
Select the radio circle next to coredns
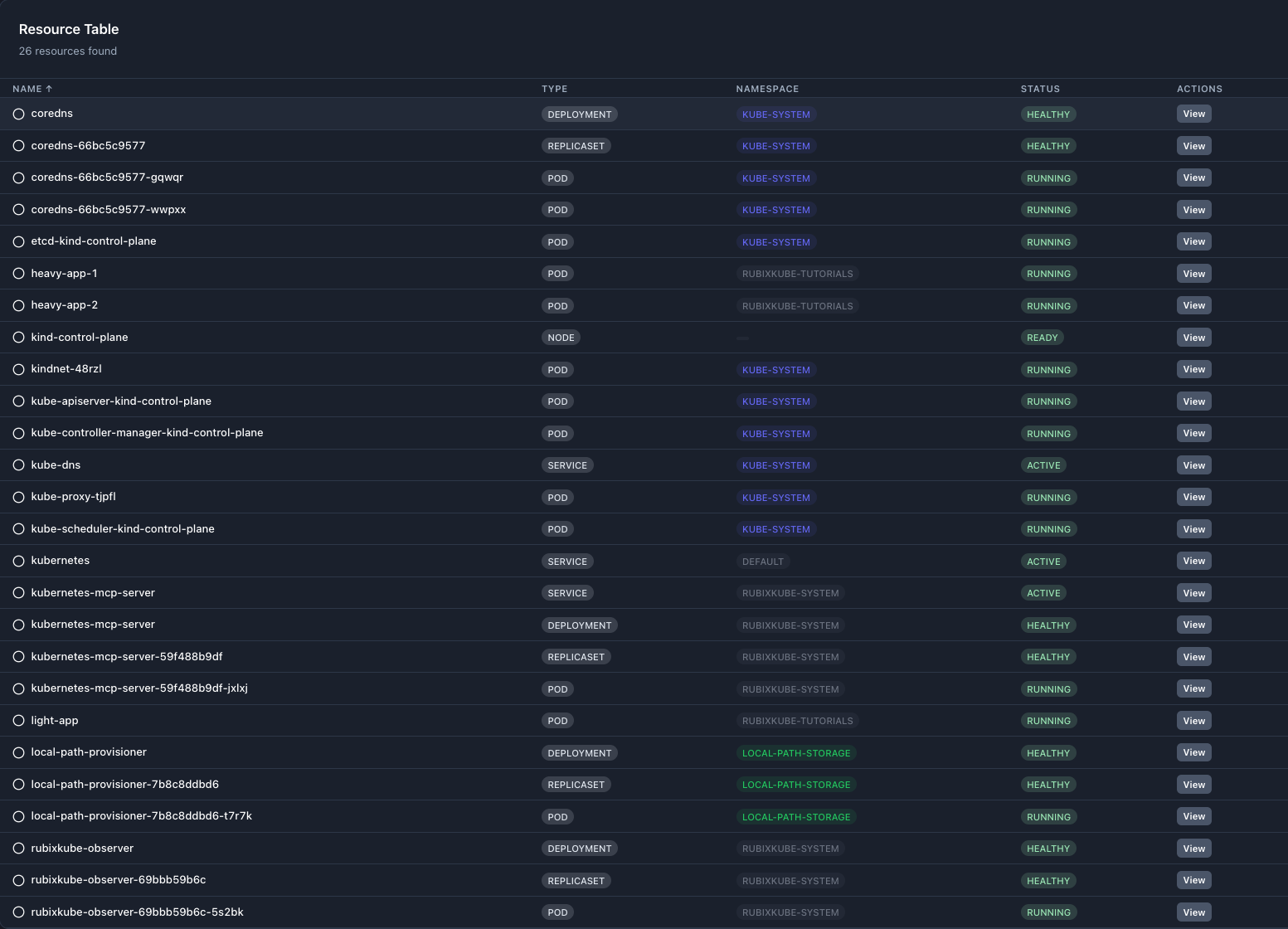coord(18,114)
